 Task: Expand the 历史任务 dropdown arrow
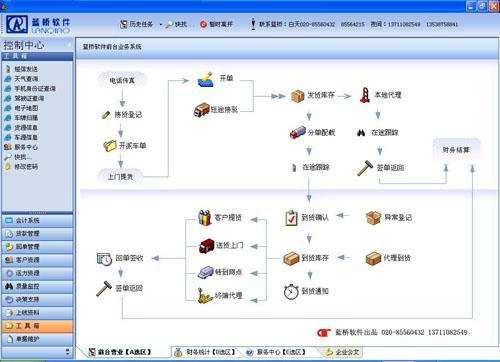[160, 24]
